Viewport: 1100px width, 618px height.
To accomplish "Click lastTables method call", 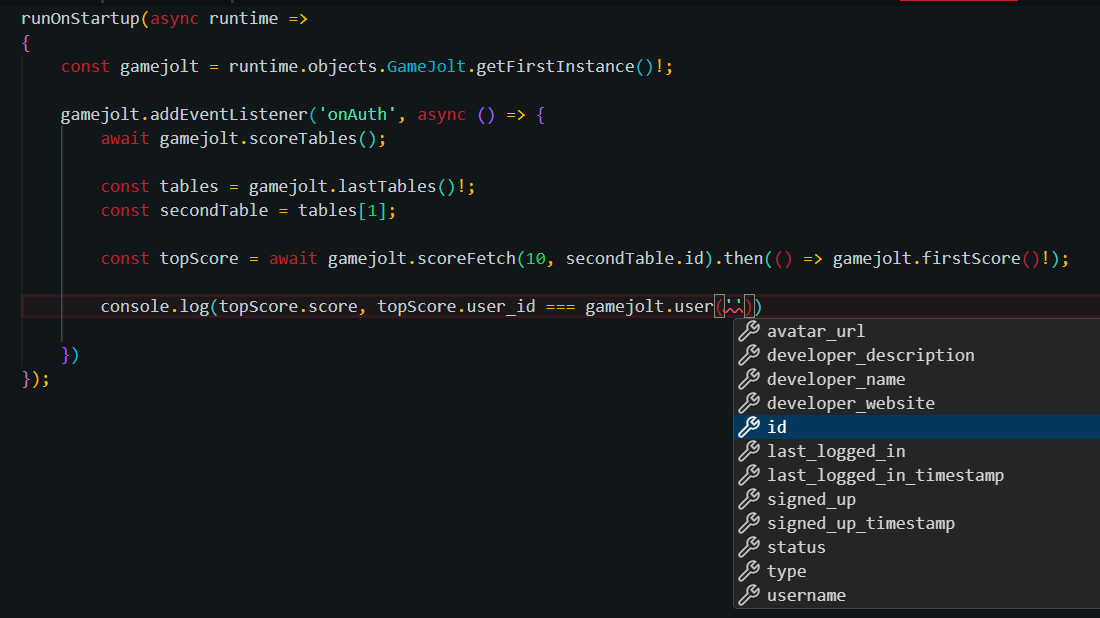I will click(x=387, y=187).
